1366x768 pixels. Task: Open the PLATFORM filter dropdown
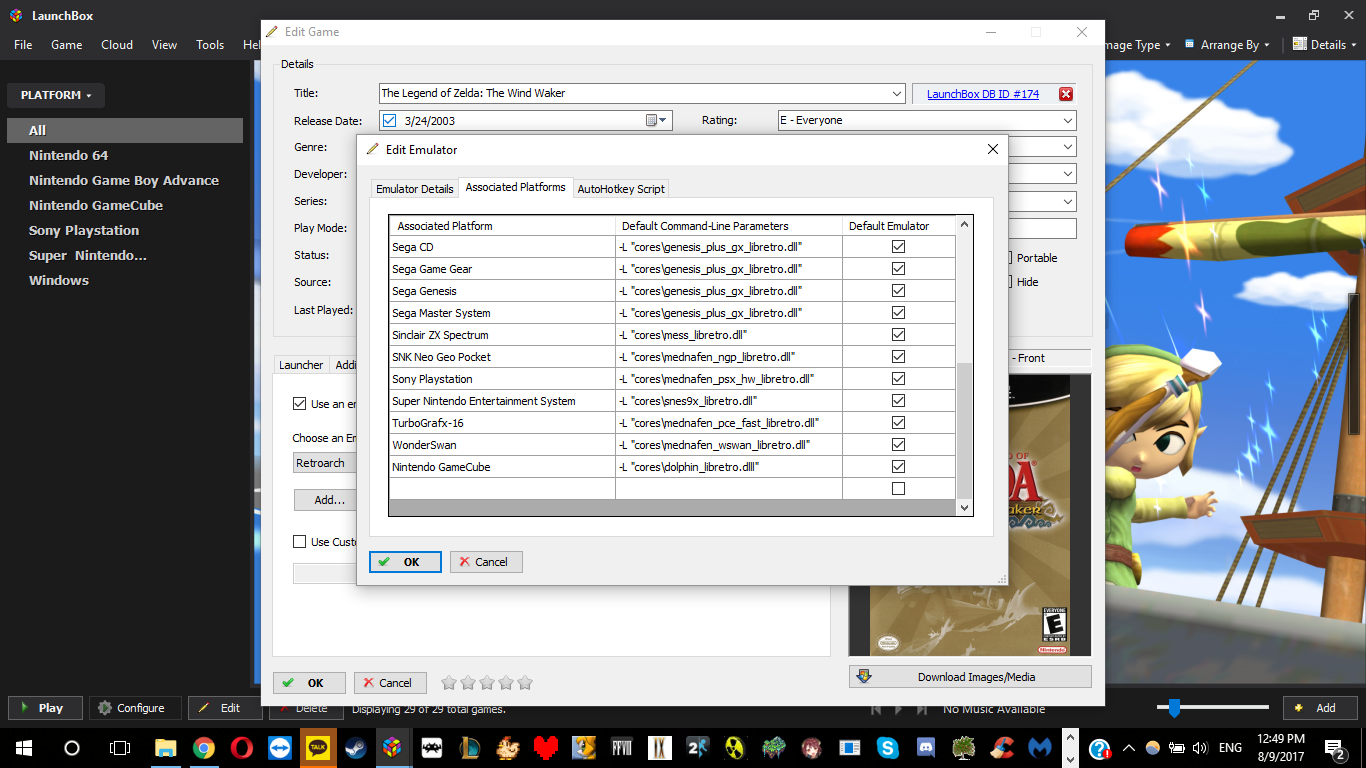click(56, 96)
